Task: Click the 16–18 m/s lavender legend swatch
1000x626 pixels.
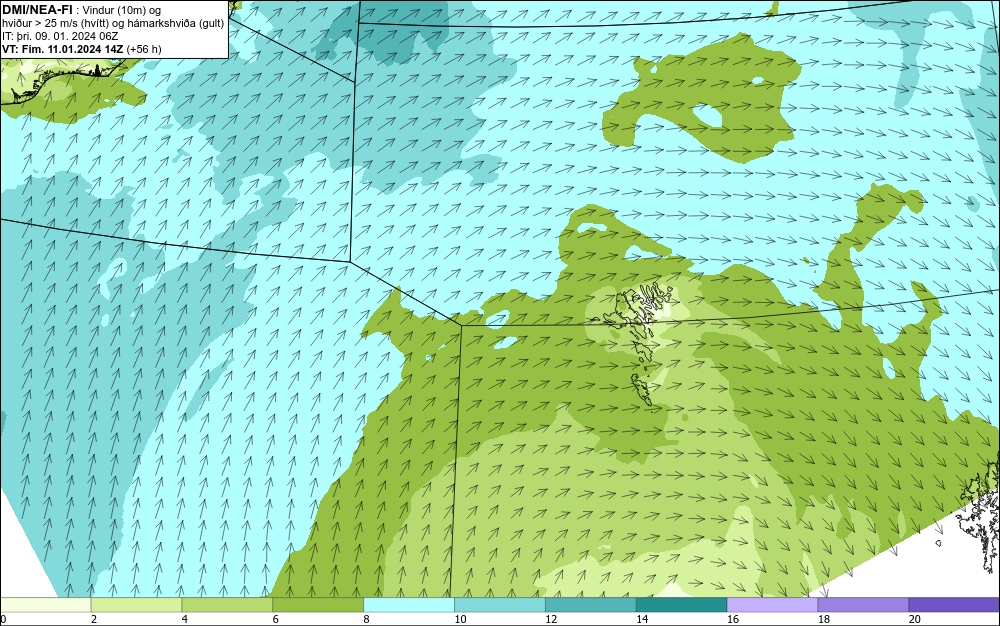Action: (x=772, y=604)
